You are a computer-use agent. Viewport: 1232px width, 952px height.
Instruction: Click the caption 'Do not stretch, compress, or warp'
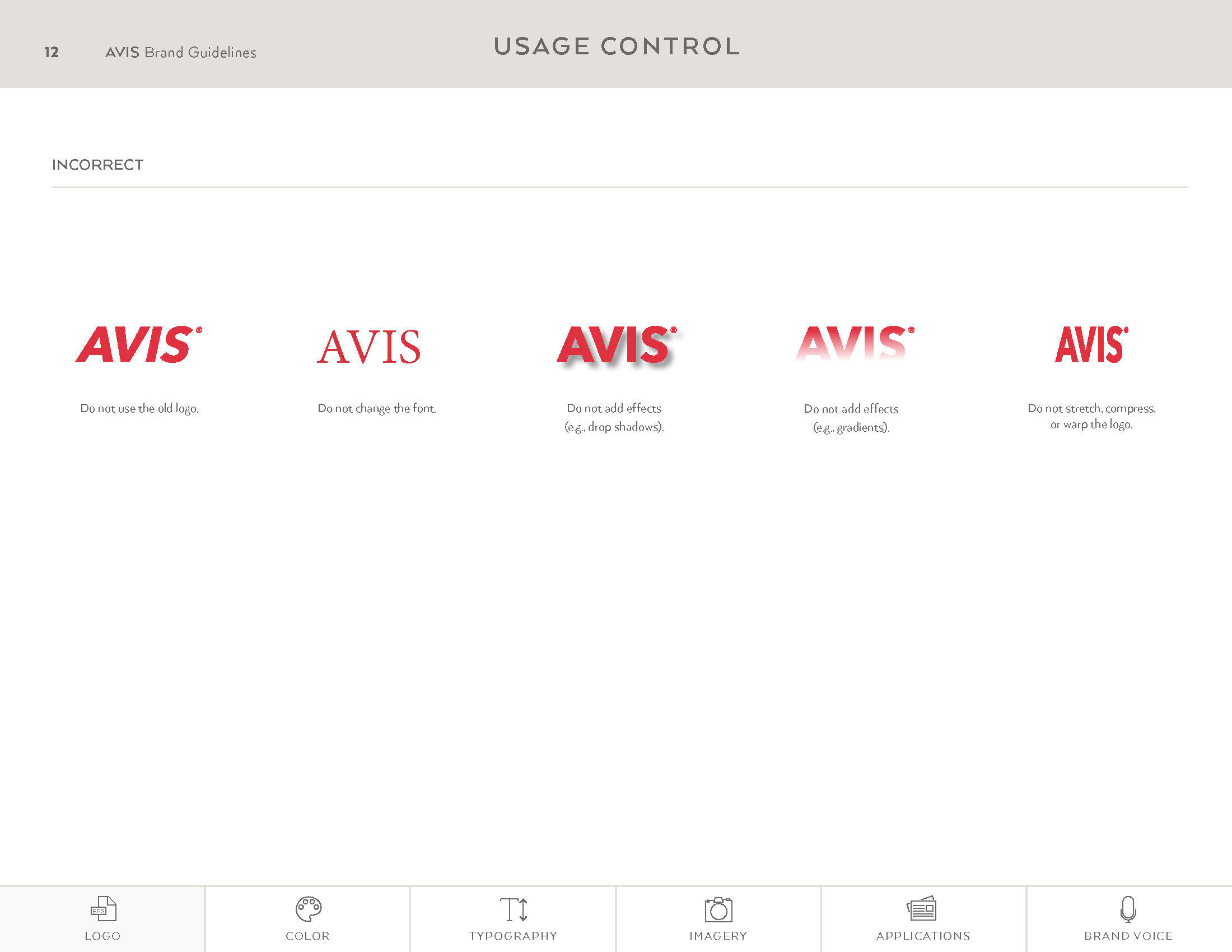click(1091, 416)
